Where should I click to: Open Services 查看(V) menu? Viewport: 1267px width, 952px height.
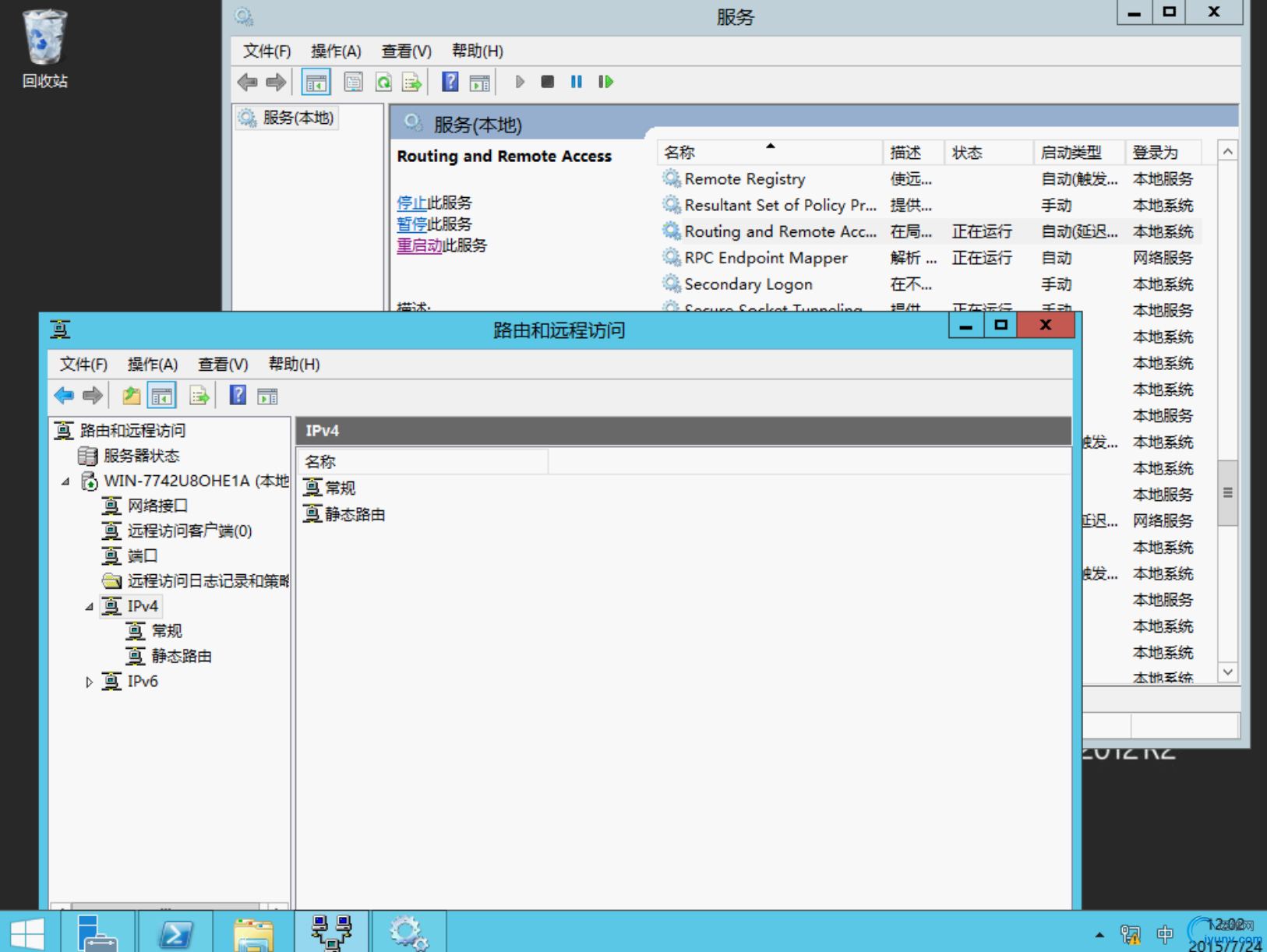[x=406, y=51]
